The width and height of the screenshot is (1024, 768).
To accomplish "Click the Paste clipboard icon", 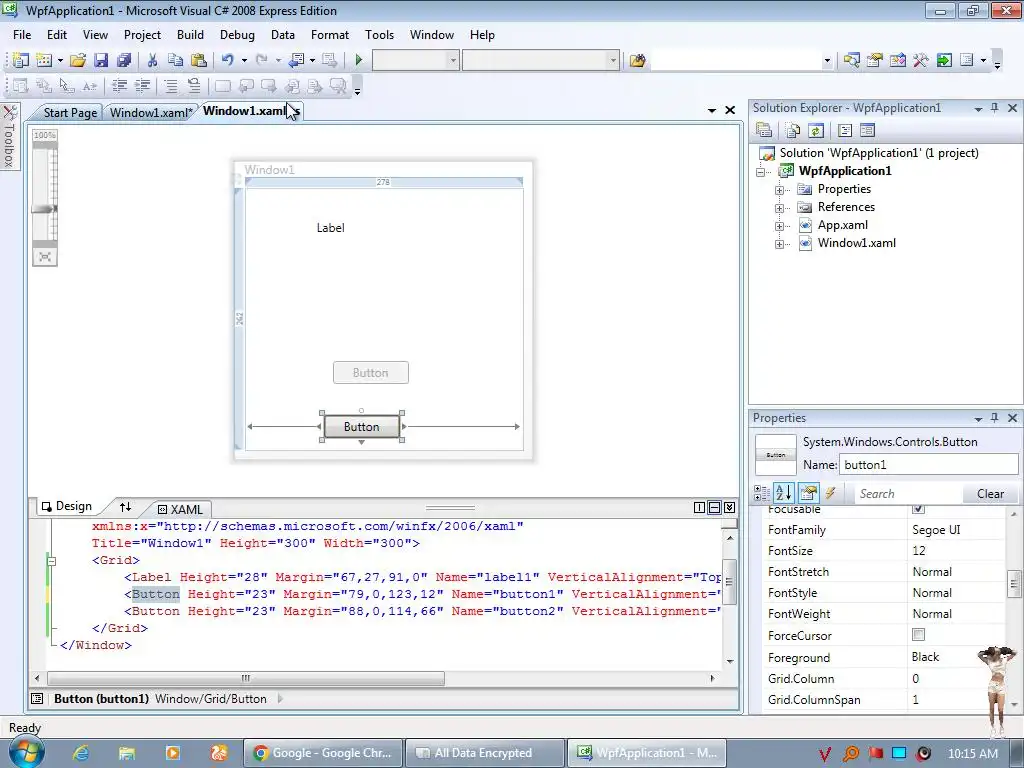I will pyautogui.click(x=199, y=61).
